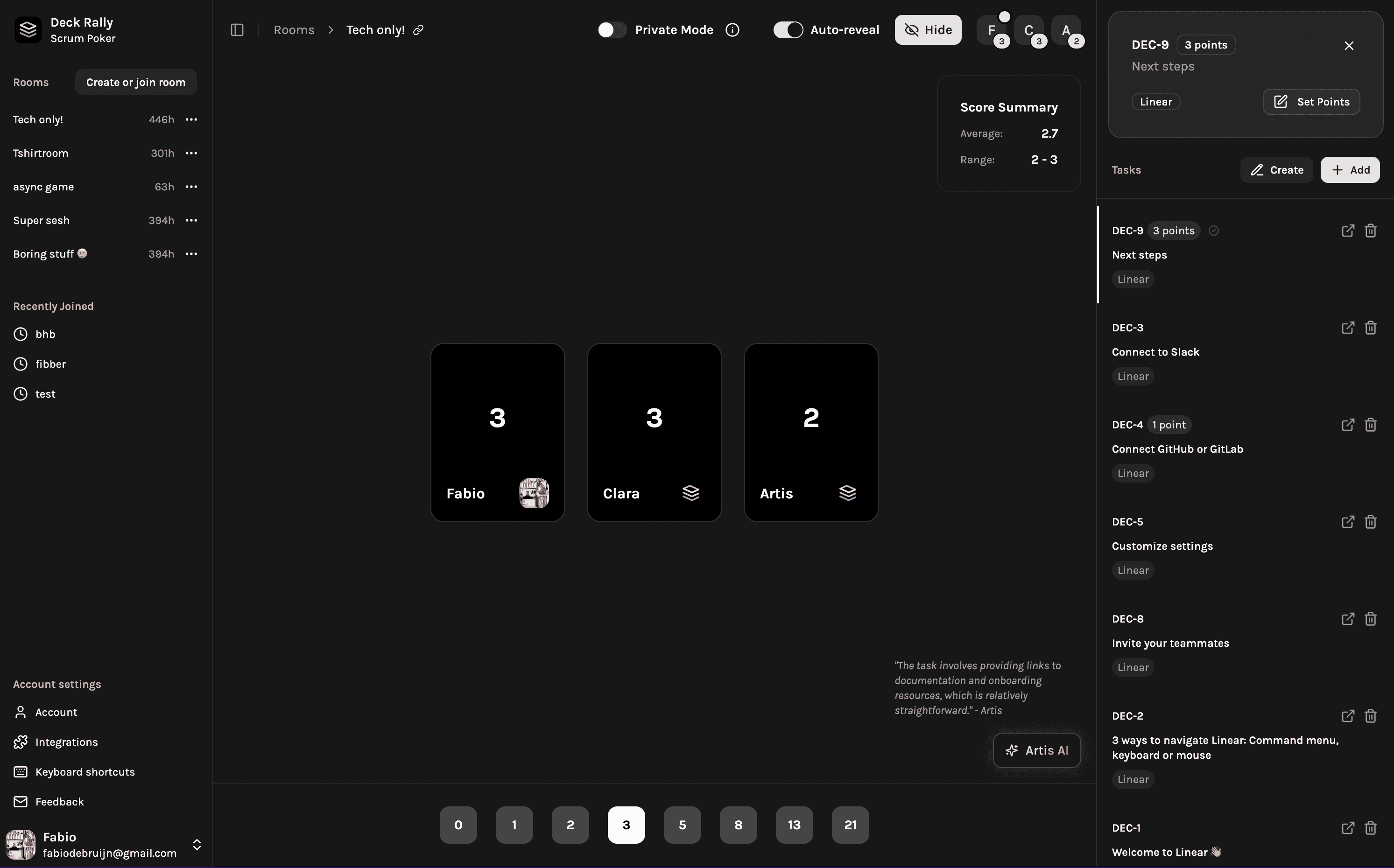Open options menu for Boring stuff room
Viewport: 1394px width, 868px height.
click(x=191, y=254)
